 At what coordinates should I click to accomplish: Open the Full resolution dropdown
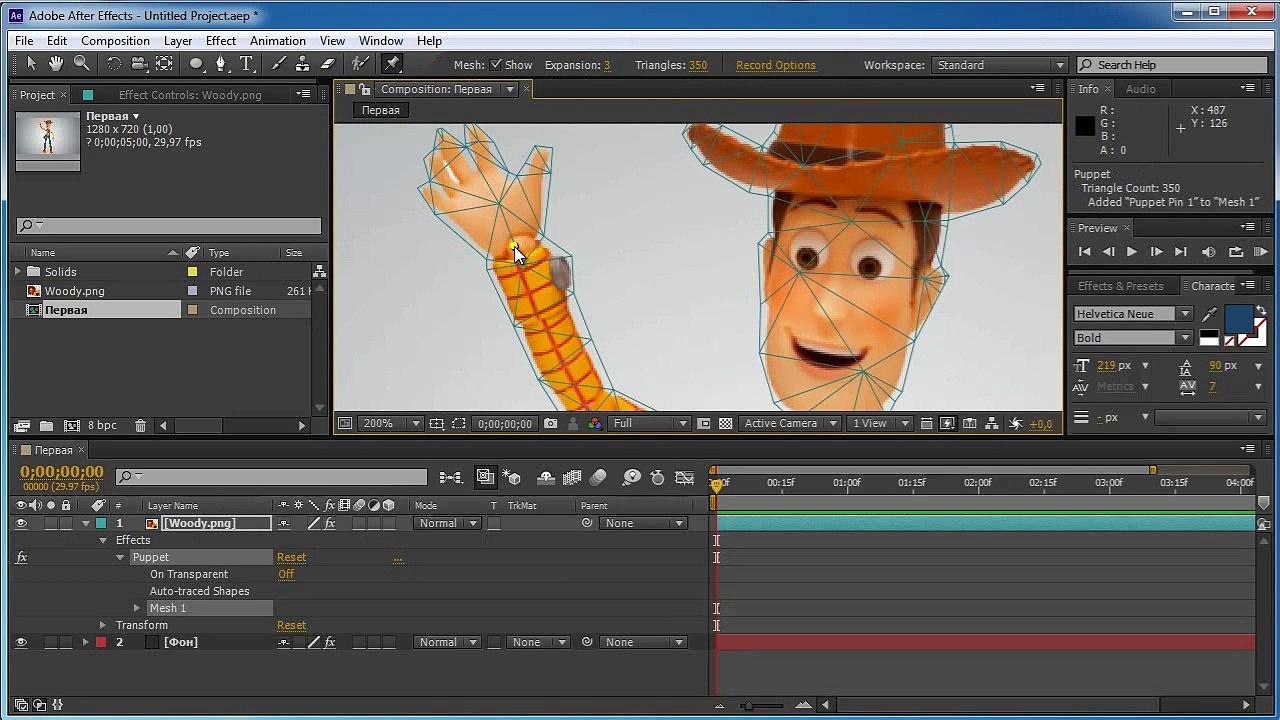(x=650, y=424)
